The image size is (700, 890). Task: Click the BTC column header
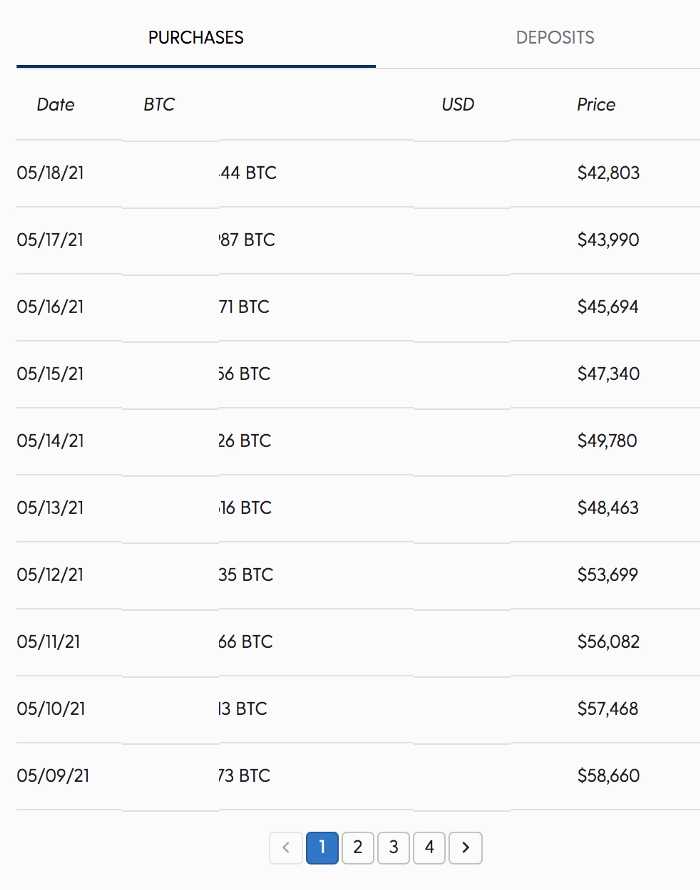(x=159, y=105)
